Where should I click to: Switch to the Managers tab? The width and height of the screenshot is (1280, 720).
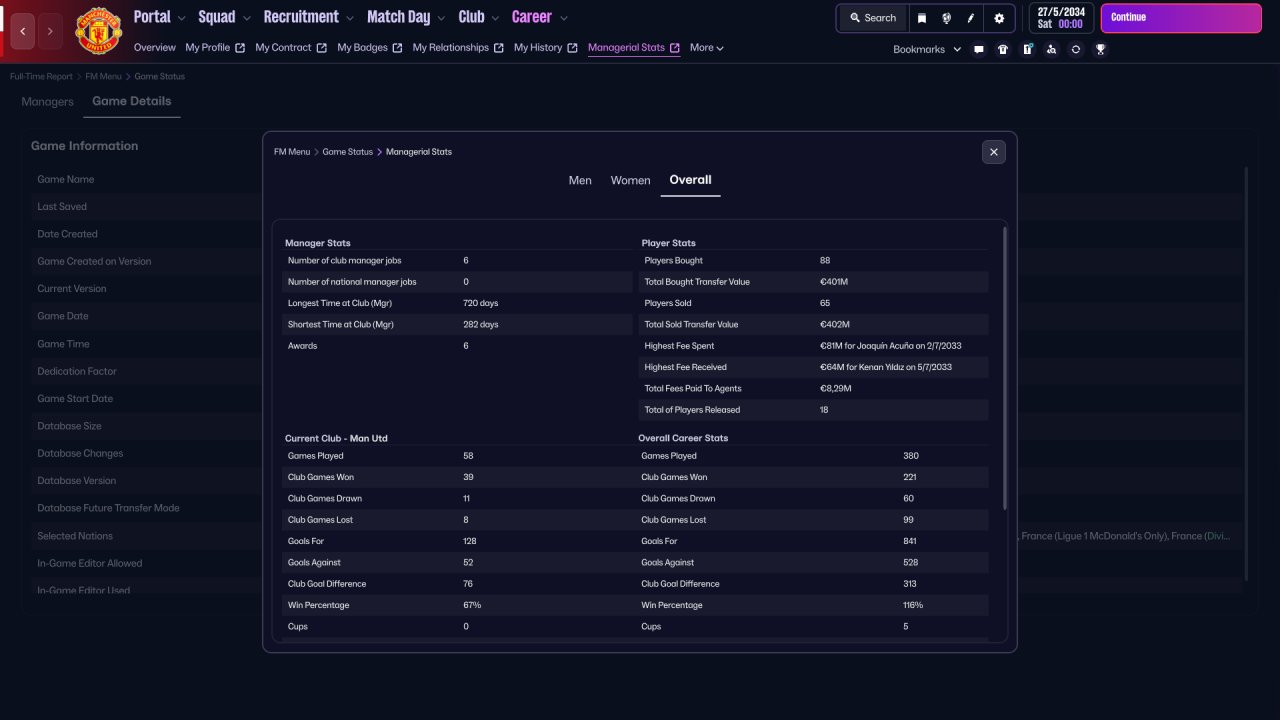point(48,102)
